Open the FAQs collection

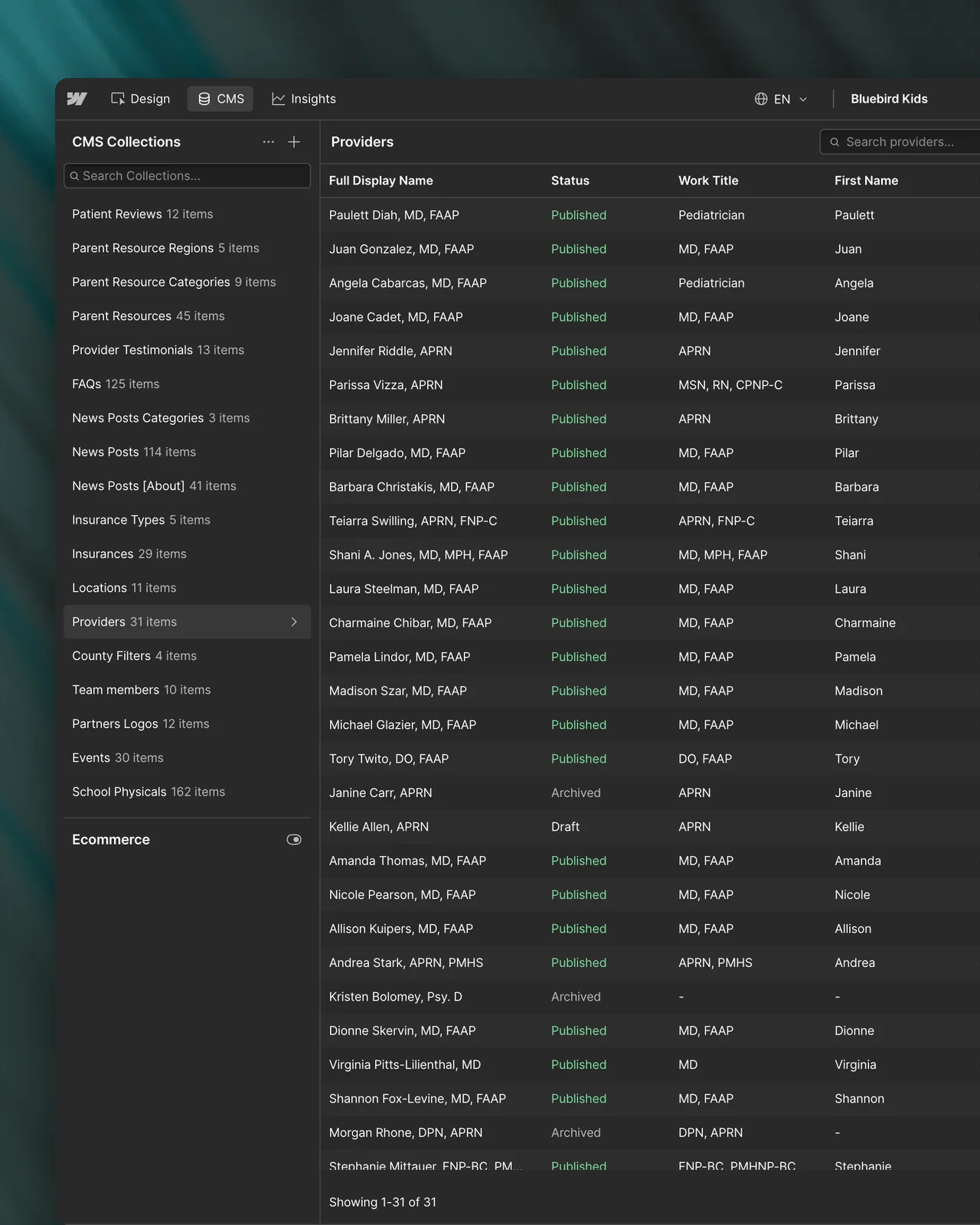(x=187, y=384)
